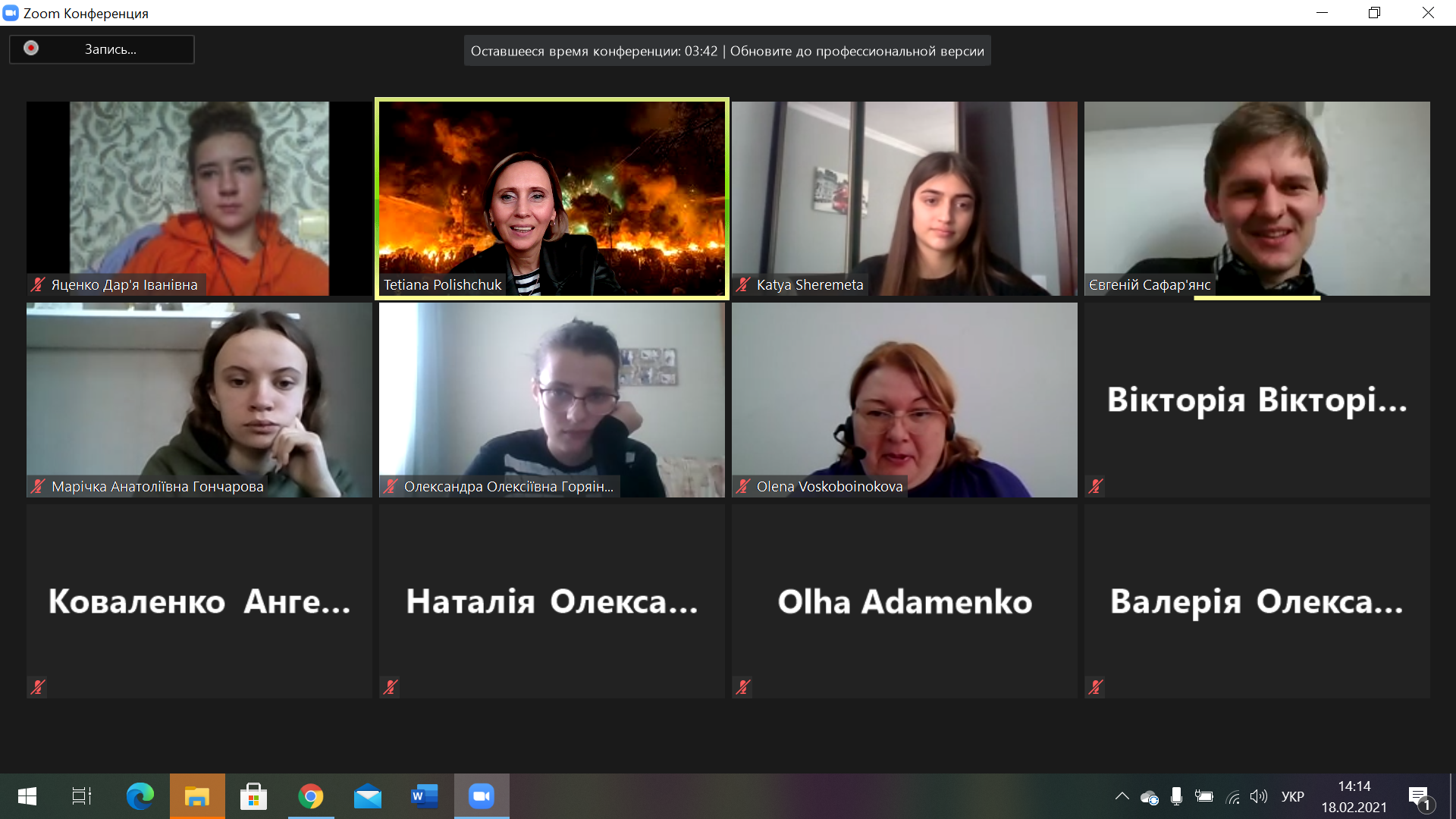Open the Windows Start menu
Image resolution: width=1456 pixels, height=819 pixels.
coord(27,796)
